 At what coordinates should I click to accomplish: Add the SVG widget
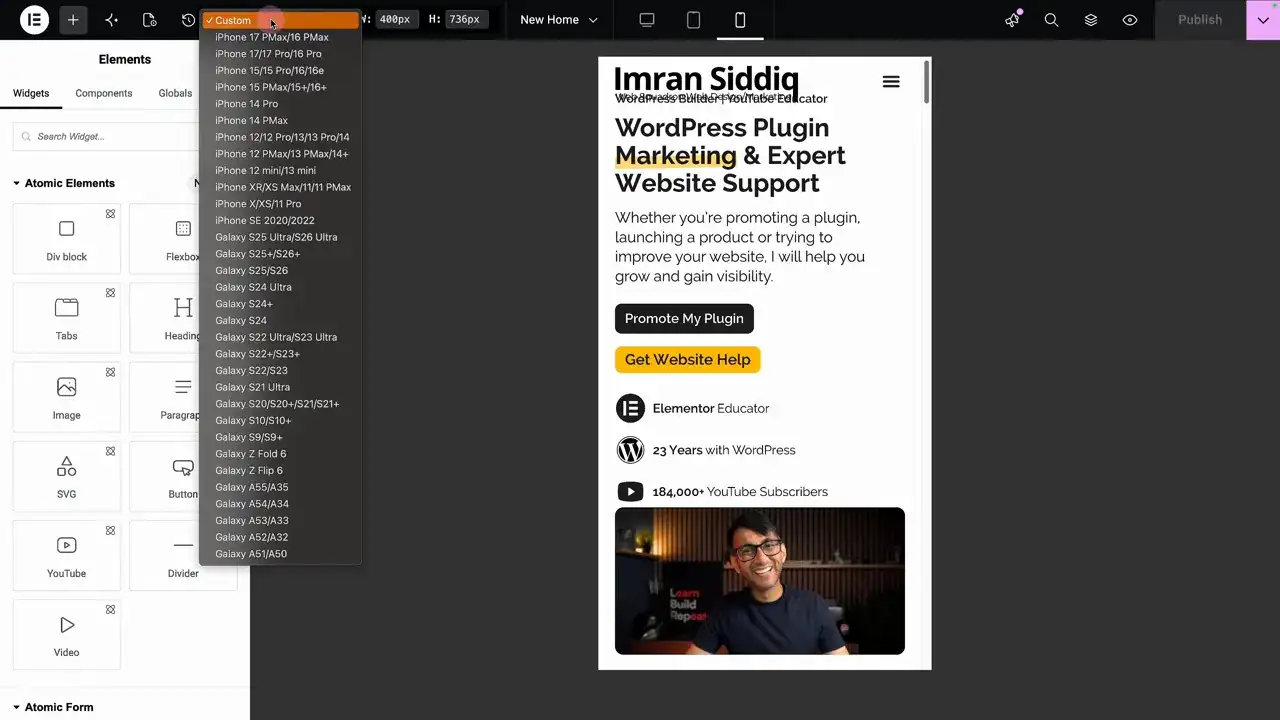coord(66,476)
